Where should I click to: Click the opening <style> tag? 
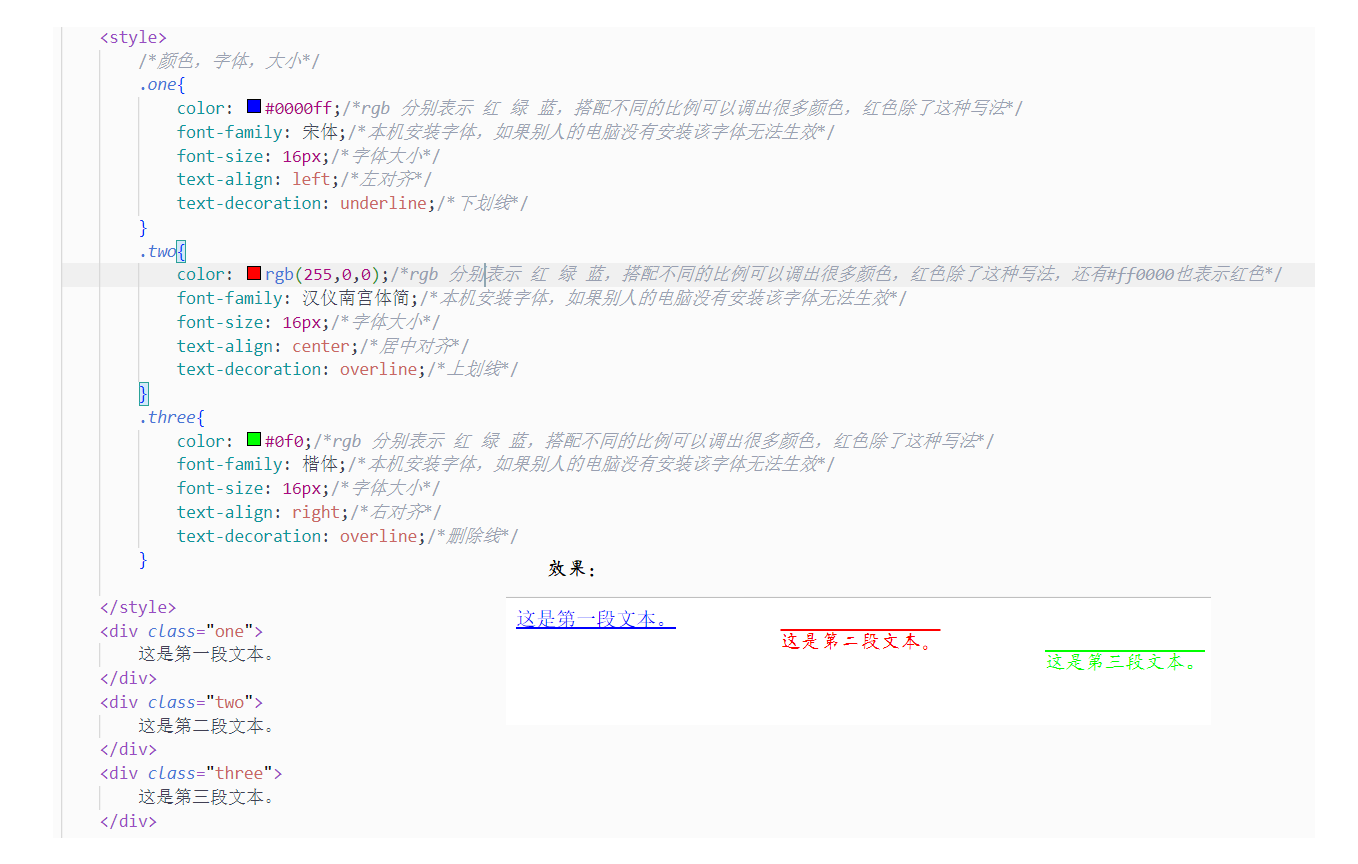pos(133,37)
